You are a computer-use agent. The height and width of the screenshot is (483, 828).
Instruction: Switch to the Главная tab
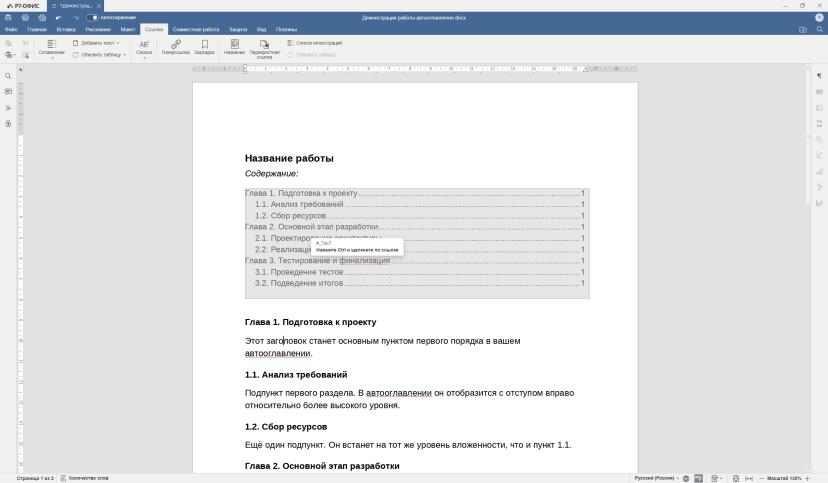[37, 30]
